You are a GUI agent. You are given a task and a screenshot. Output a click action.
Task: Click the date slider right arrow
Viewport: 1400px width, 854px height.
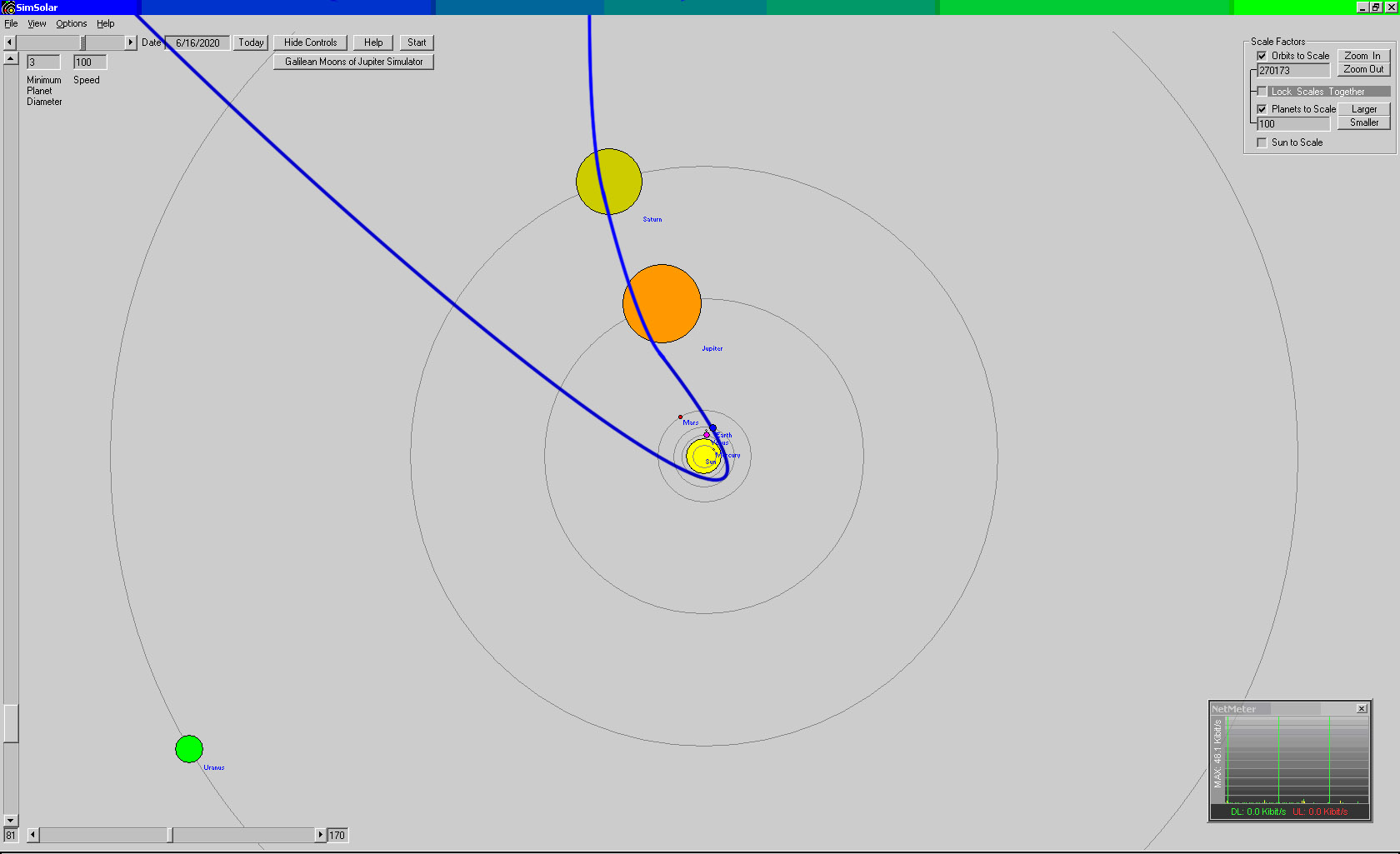coord(130,42)
